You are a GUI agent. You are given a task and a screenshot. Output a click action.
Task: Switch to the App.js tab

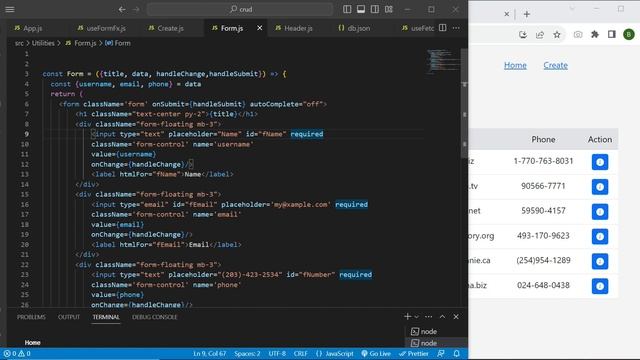29,28
